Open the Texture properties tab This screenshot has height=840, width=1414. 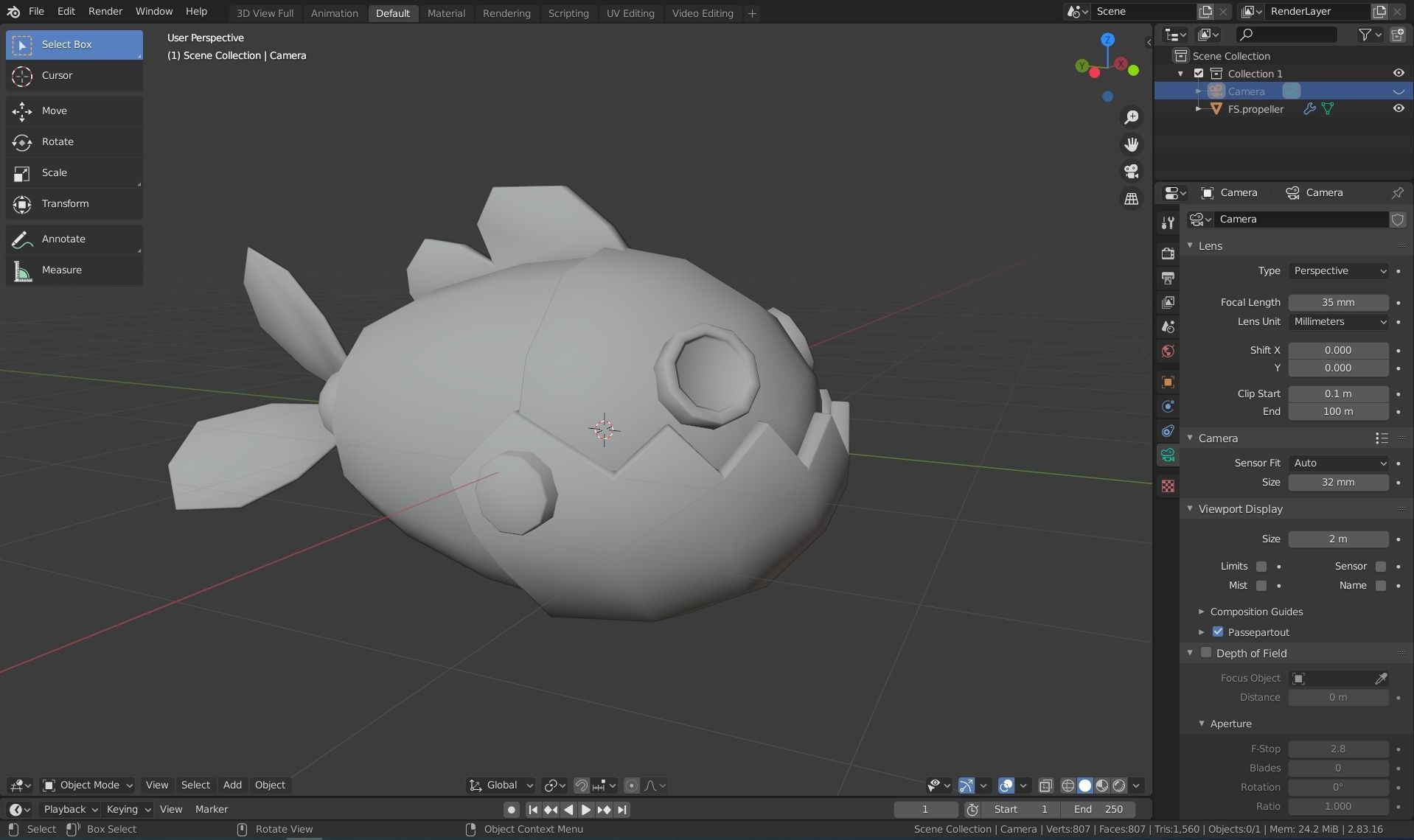point(1168,486)
